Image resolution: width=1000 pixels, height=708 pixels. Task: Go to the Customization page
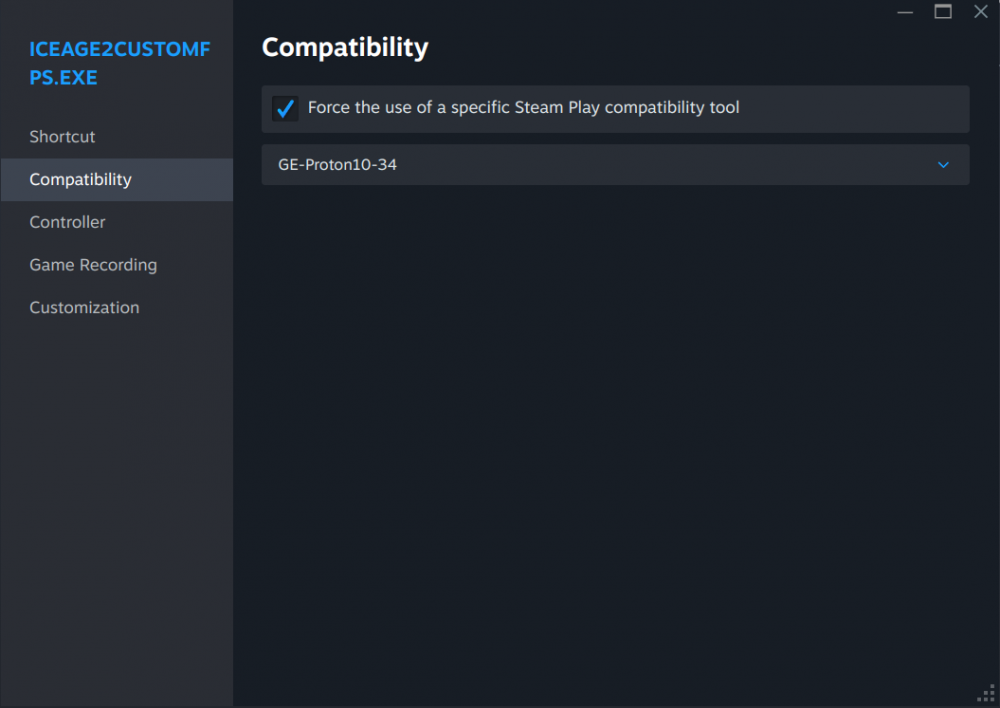[84, 307]
